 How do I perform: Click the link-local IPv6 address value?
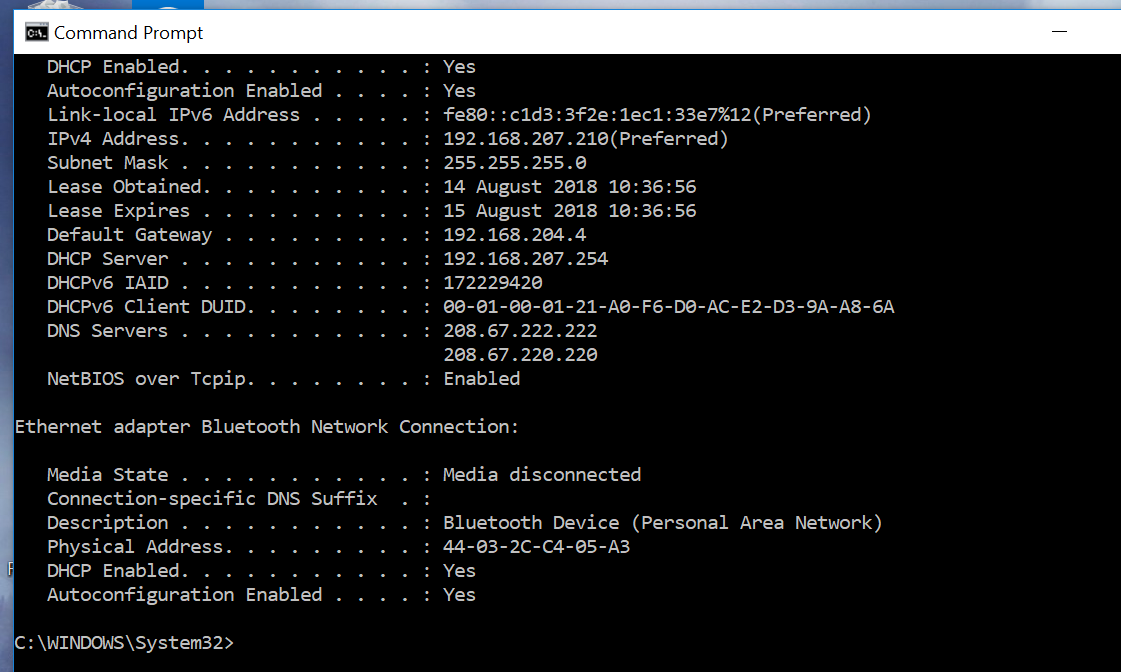click(x=598, y=115)
